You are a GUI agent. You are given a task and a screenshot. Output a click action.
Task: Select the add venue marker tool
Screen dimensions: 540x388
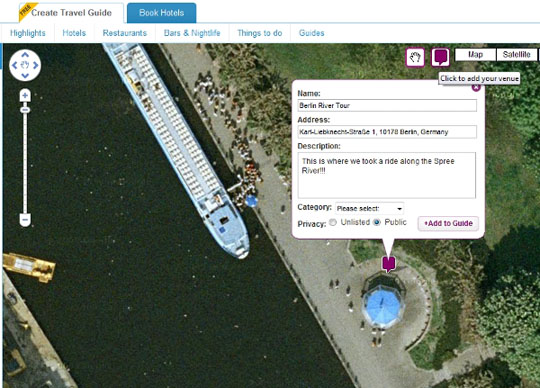(x=440, y=57)
